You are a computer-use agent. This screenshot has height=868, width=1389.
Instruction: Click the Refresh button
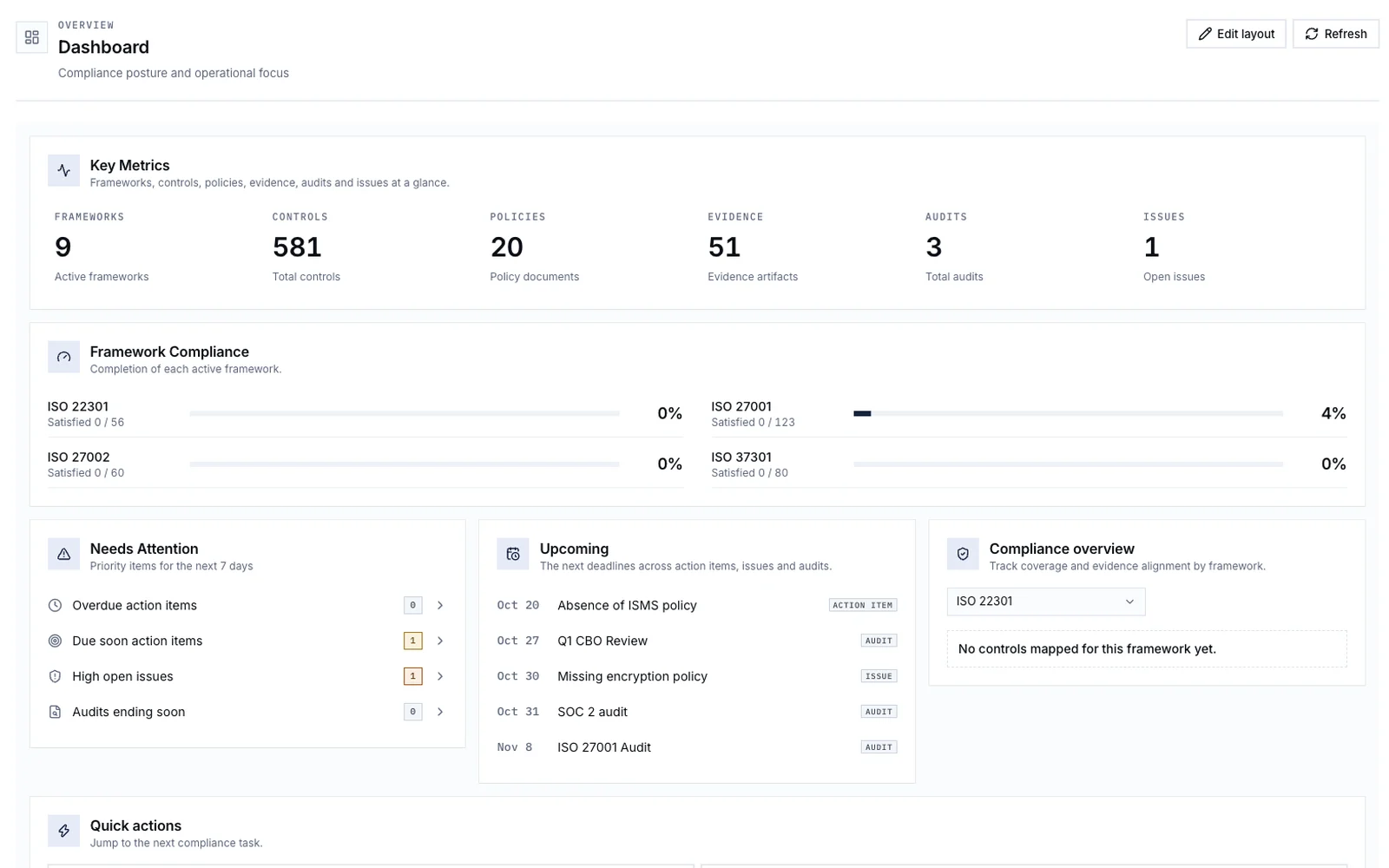point(1335,34)
